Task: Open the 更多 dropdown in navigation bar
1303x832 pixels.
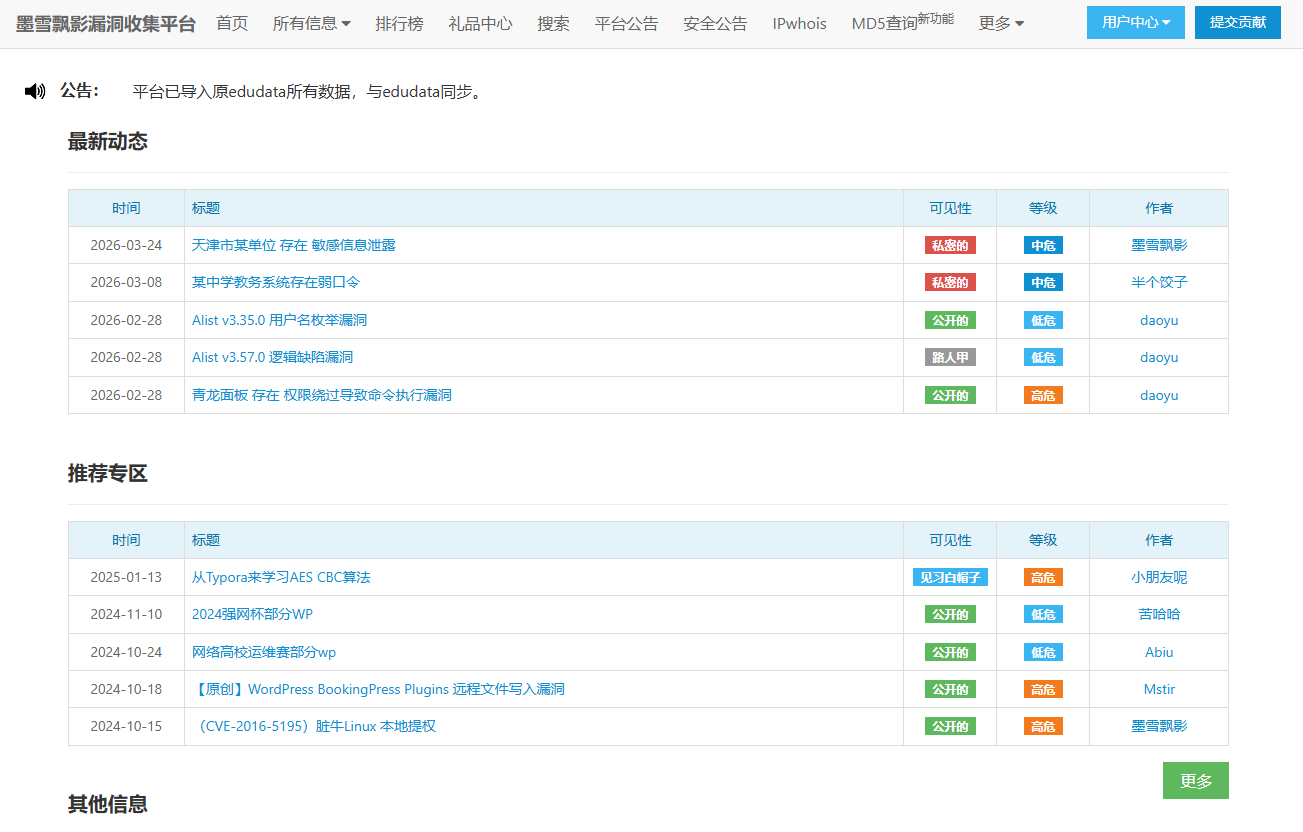Action: [x=1000, y=23]
